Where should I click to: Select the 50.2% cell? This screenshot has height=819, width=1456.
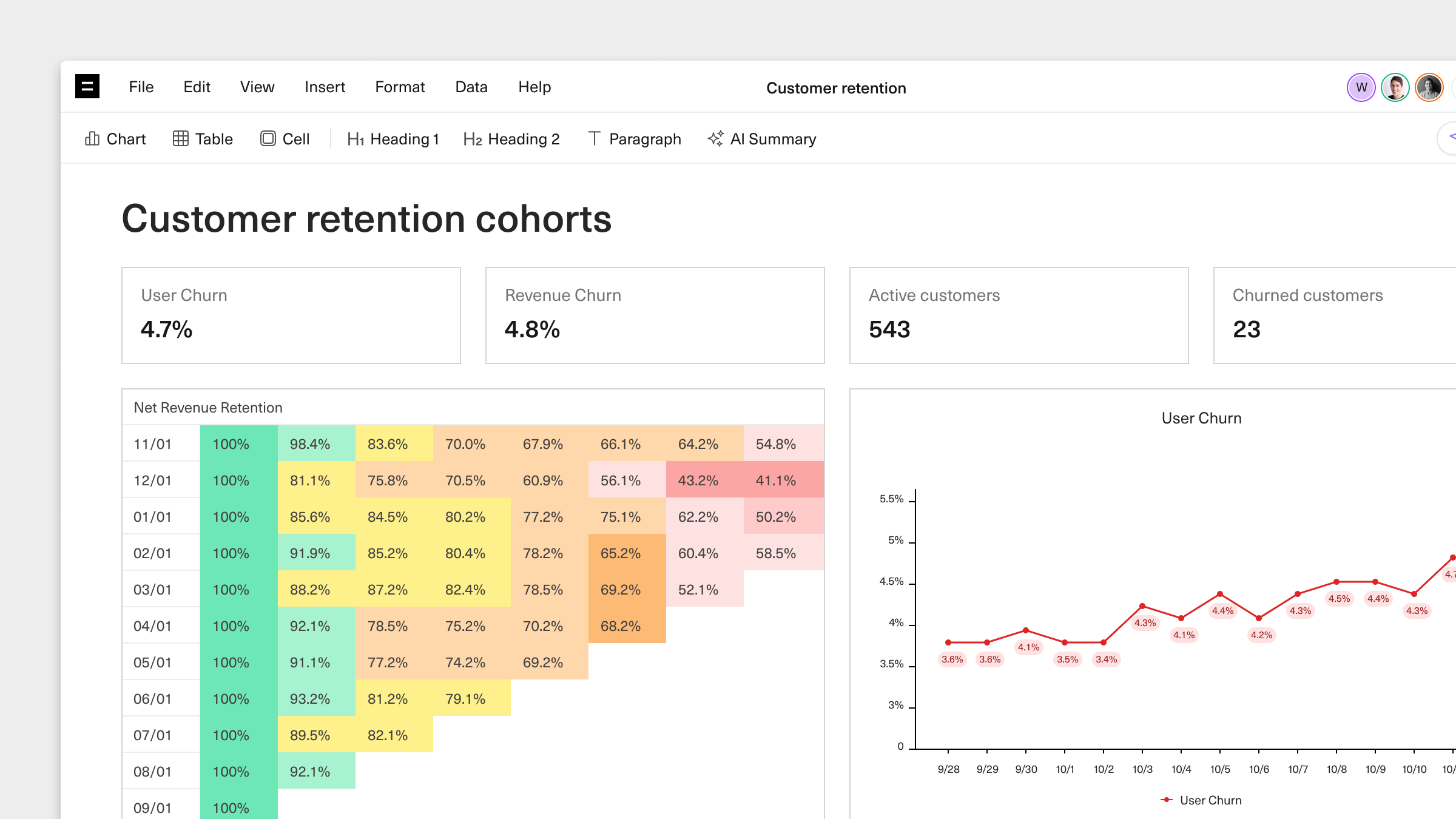point(783,516)
